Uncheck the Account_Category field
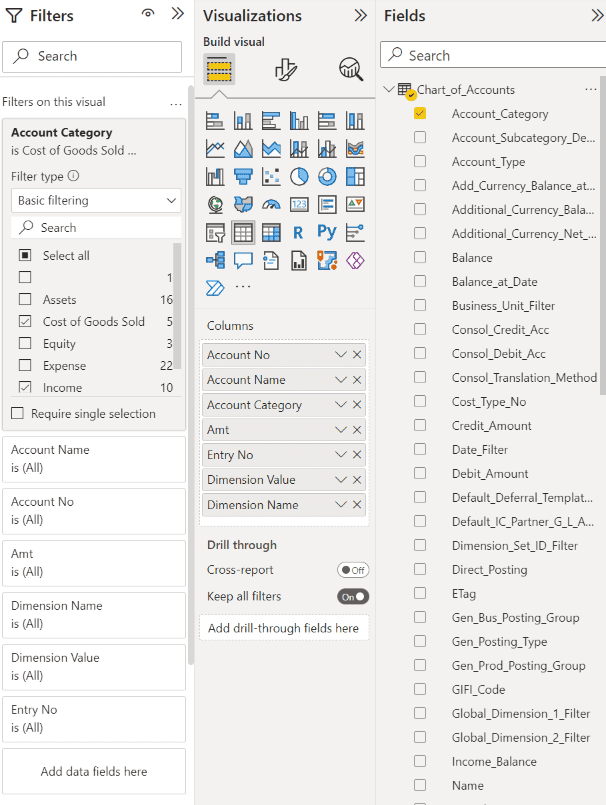The image size is (606, 805). [420, 113]
